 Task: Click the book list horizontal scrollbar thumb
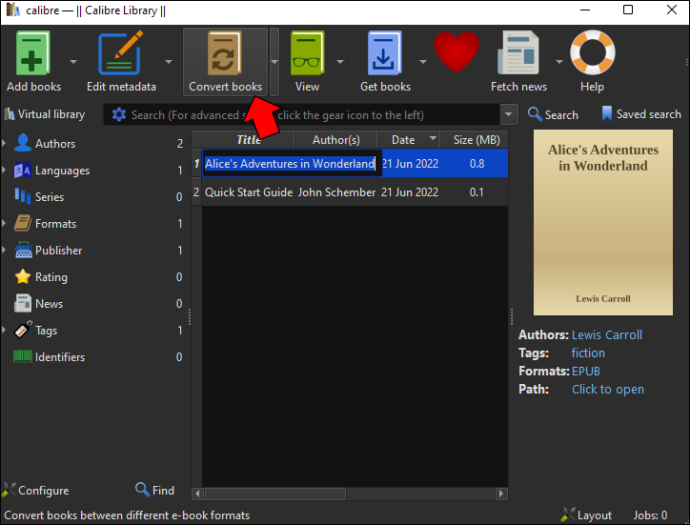click(x=275, y=494)
